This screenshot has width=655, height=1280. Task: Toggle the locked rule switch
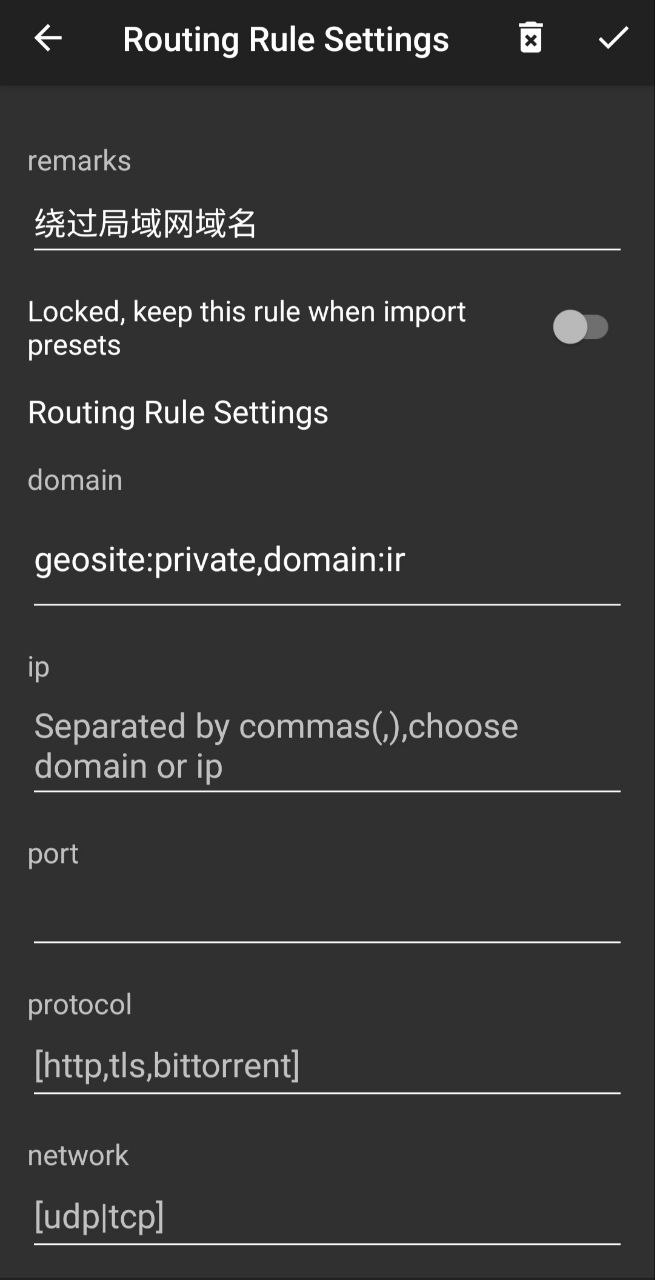[x=581, y=327]
